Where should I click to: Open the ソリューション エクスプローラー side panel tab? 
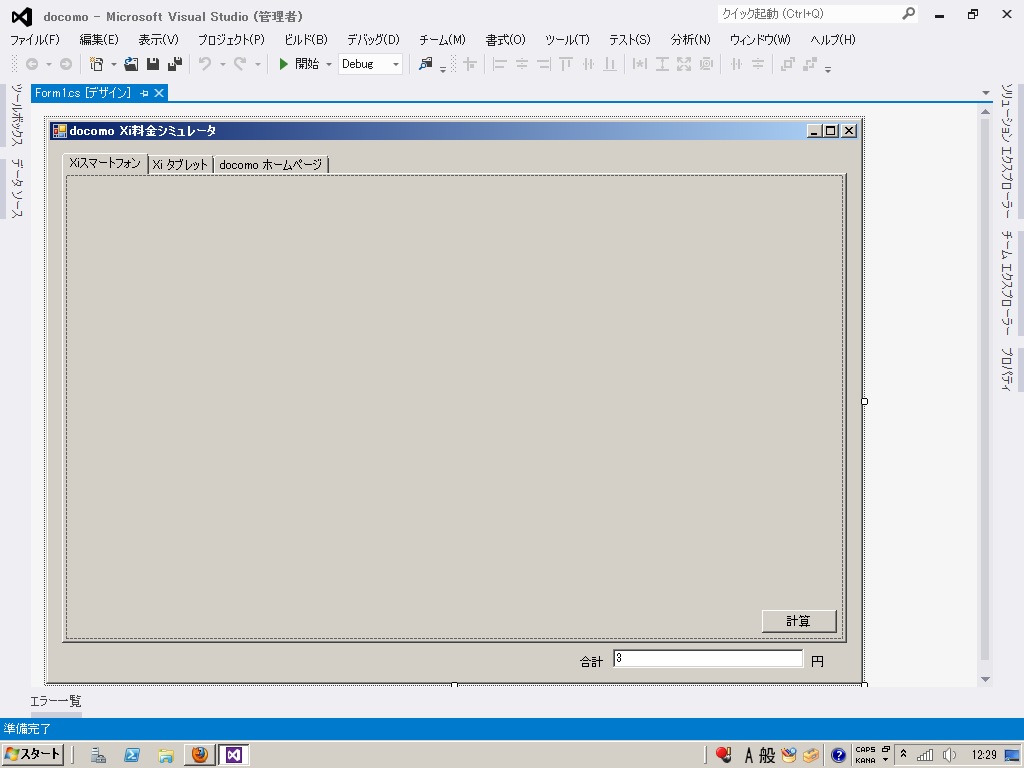coord(1007,151)
